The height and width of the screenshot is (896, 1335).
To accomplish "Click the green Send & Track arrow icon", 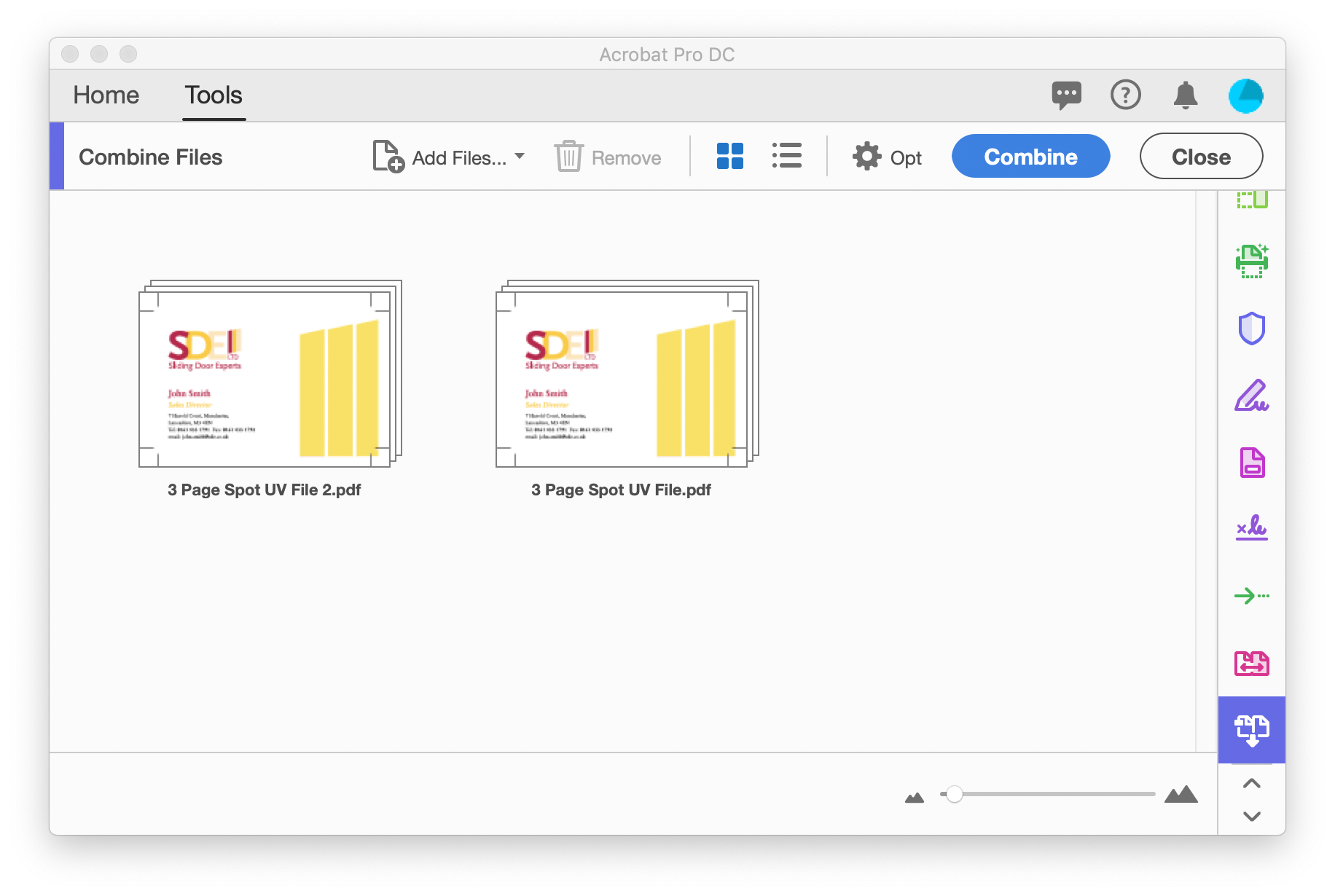I will [x=1251, y=596].
